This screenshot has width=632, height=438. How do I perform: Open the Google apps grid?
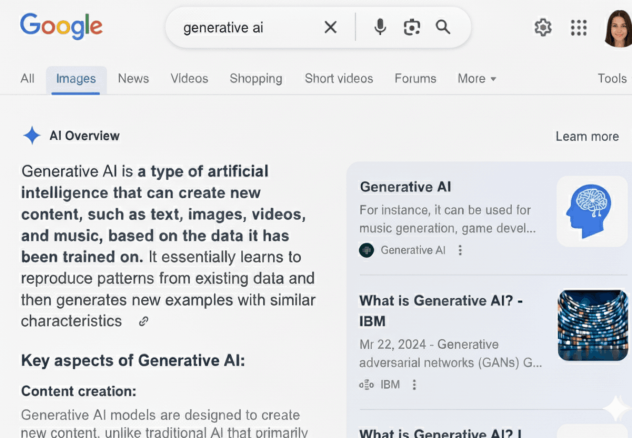click(x=578, y=27)
